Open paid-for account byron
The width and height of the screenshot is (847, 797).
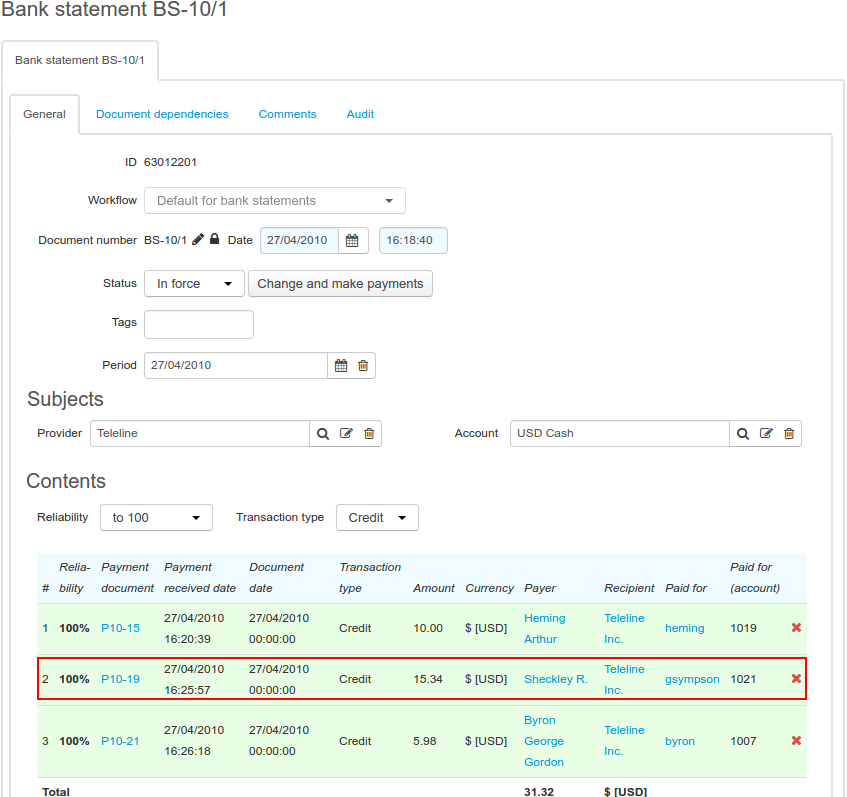point(680,741)
